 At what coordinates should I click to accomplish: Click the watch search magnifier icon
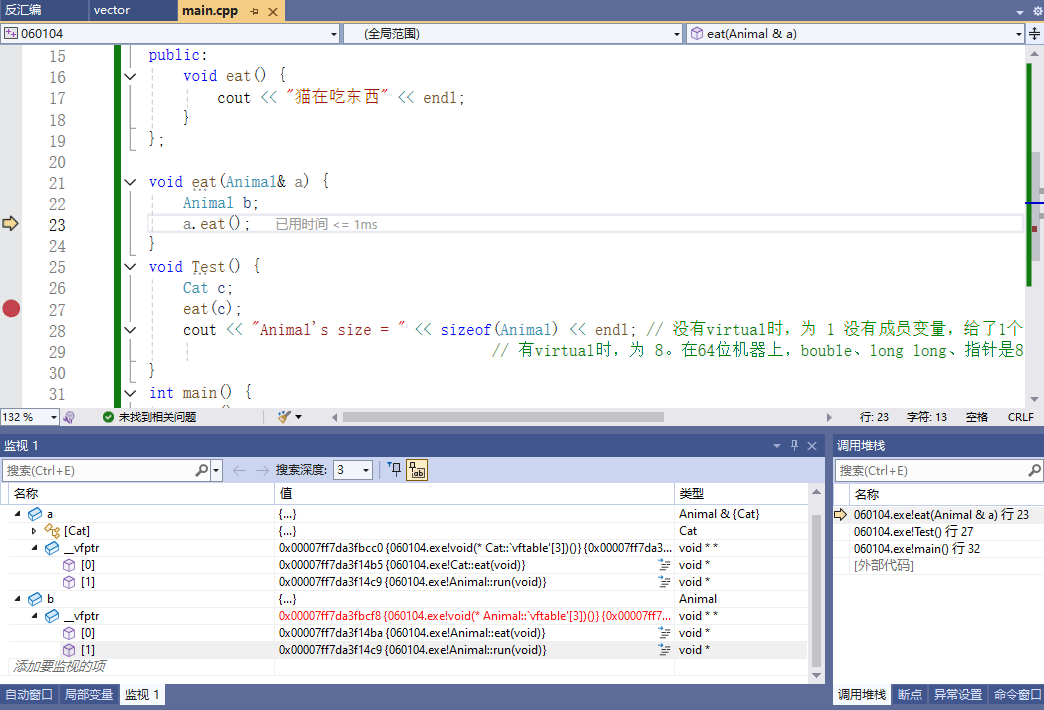click(201, 470)
